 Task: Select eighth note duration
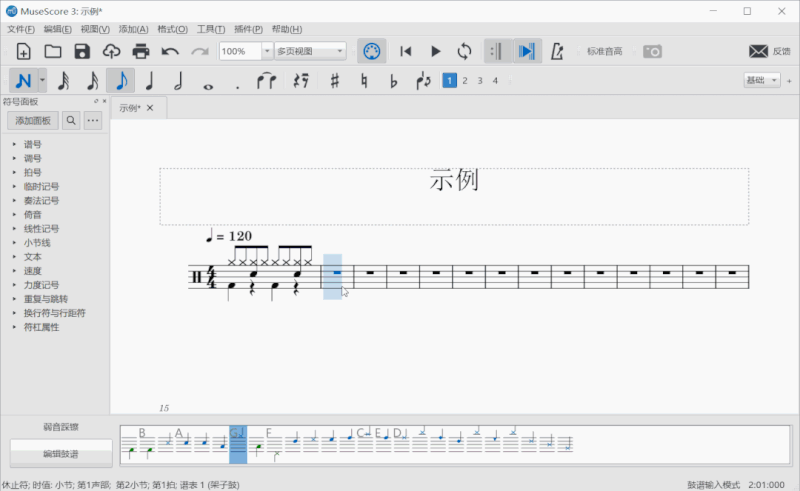pyautogui.click(x=121, y=81)
